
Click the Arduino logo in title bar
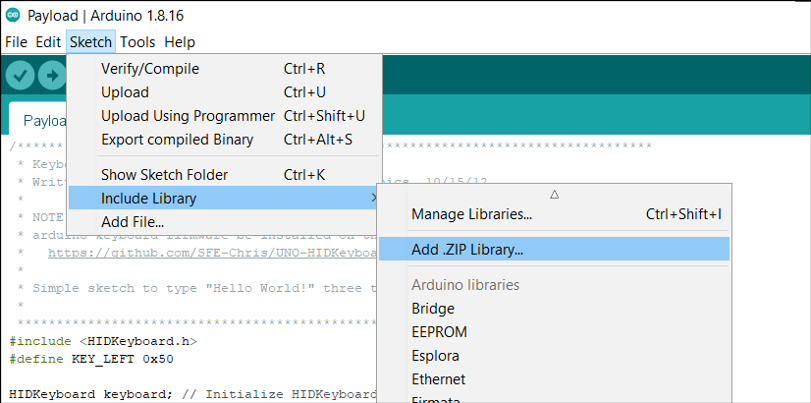(x=13, y=16)
